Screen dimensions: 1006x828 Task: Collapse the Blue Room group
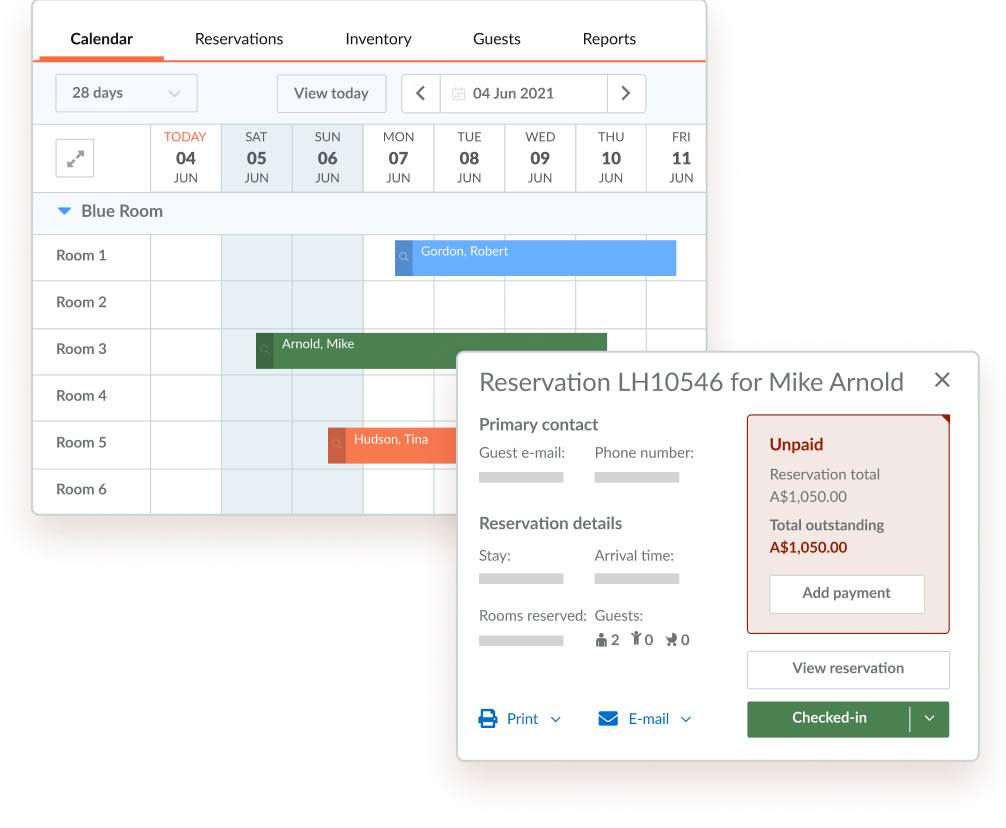tap(65, 211)
